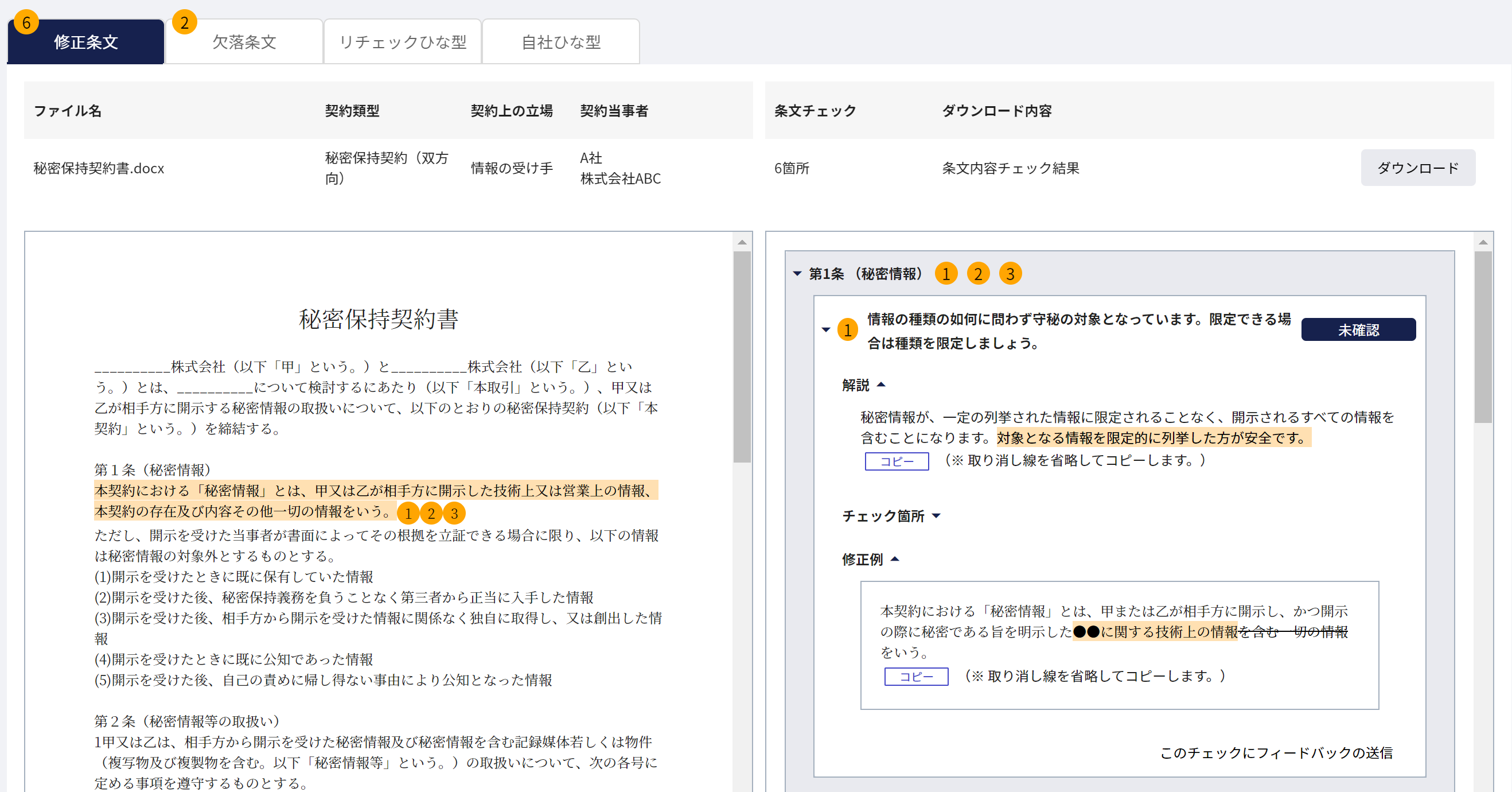Click コピー button under 解説 text

(x=897, y=461)
